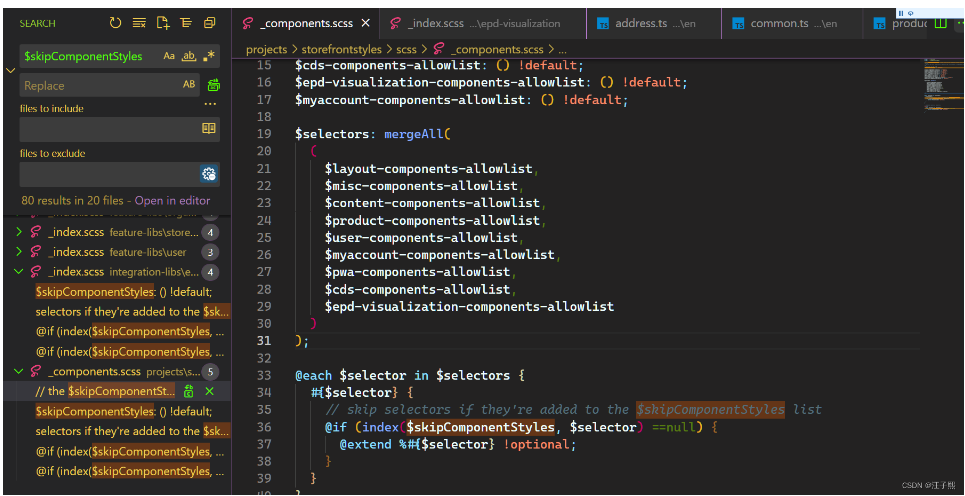Click the SEARCH panel title
Viewport: 965px width, 496px height.
pos(38,23)
